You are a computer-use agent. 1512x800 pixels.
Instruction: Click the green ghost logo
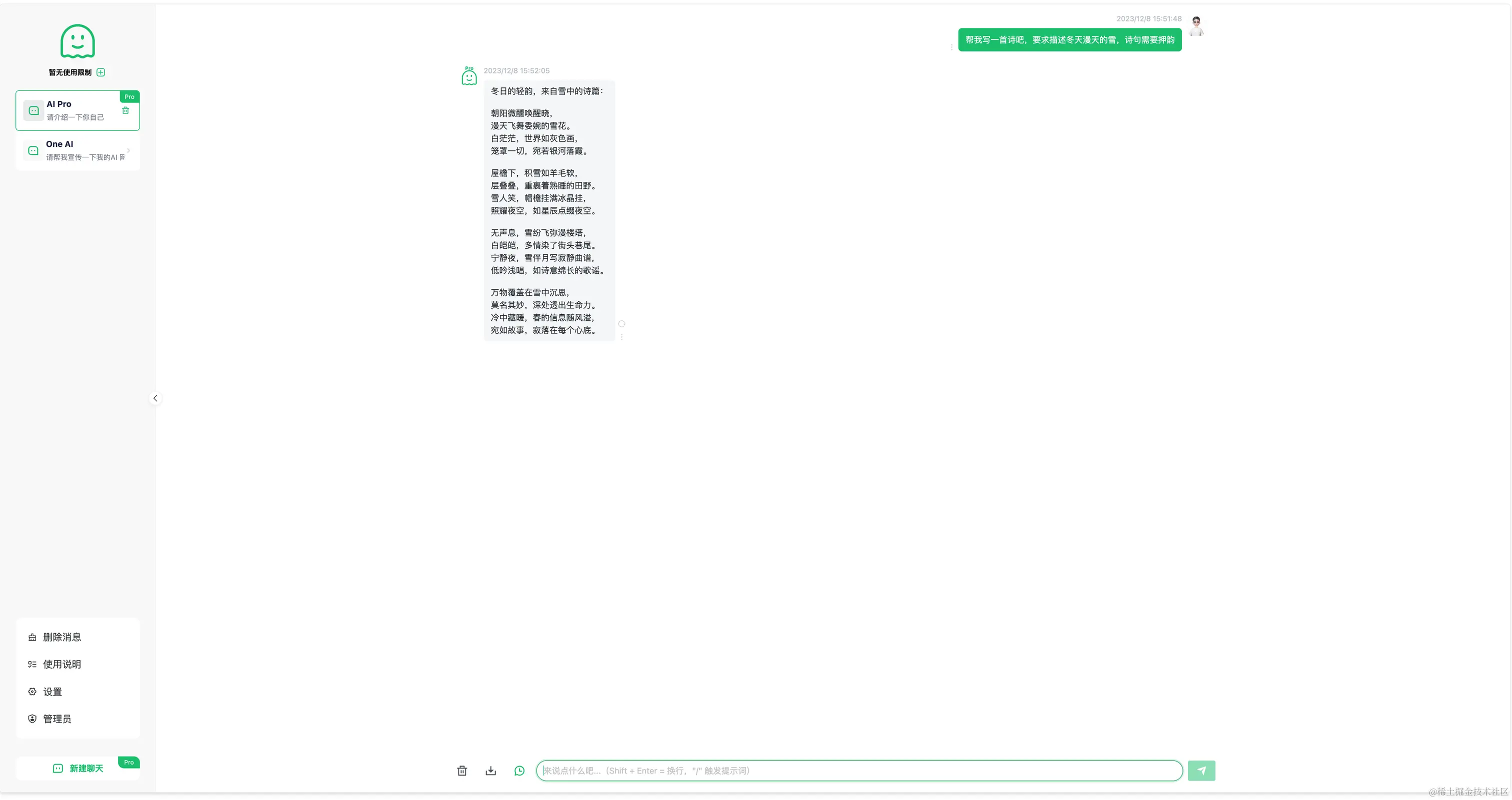click(77, 41)
